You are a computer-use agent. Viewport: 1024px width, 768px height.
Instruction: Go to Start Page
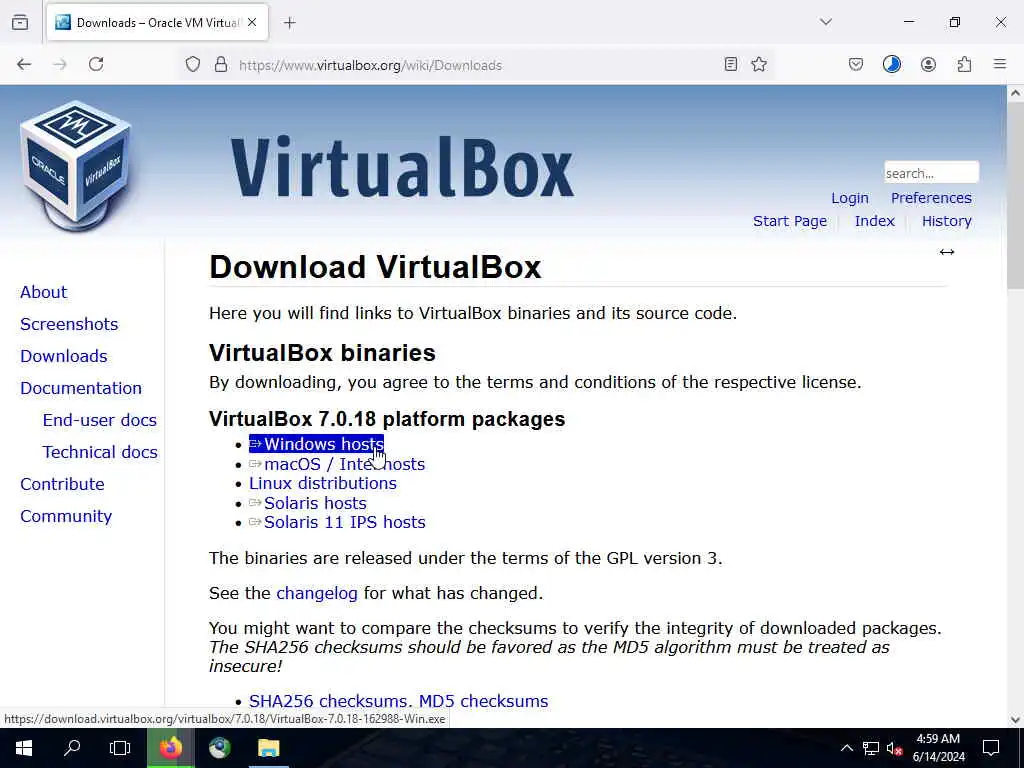click(790, 221)
